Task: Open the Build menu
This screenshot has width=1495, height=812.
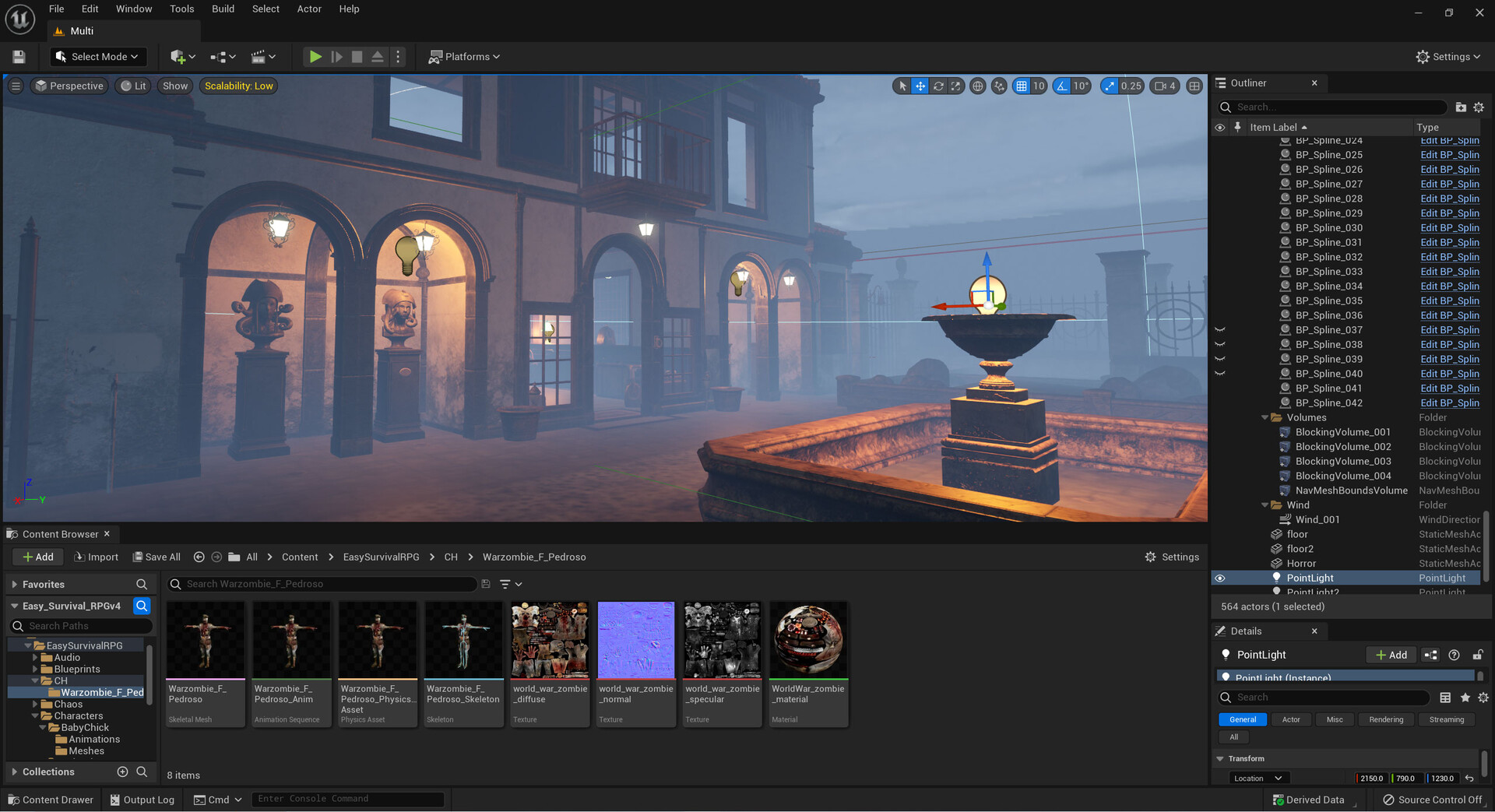Action: (223, 9)
